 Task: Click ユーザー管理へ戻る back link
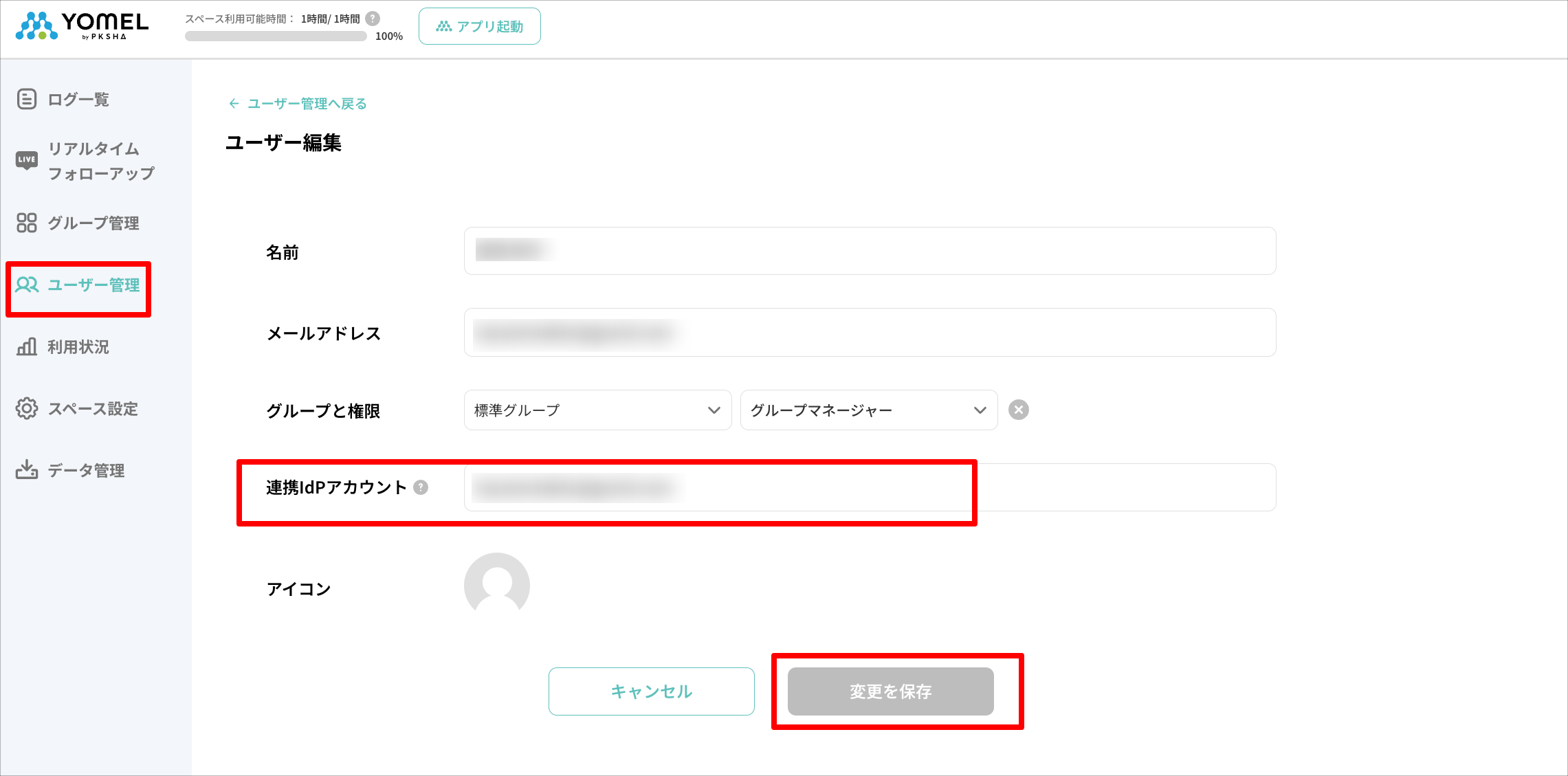tap(298, 104)
